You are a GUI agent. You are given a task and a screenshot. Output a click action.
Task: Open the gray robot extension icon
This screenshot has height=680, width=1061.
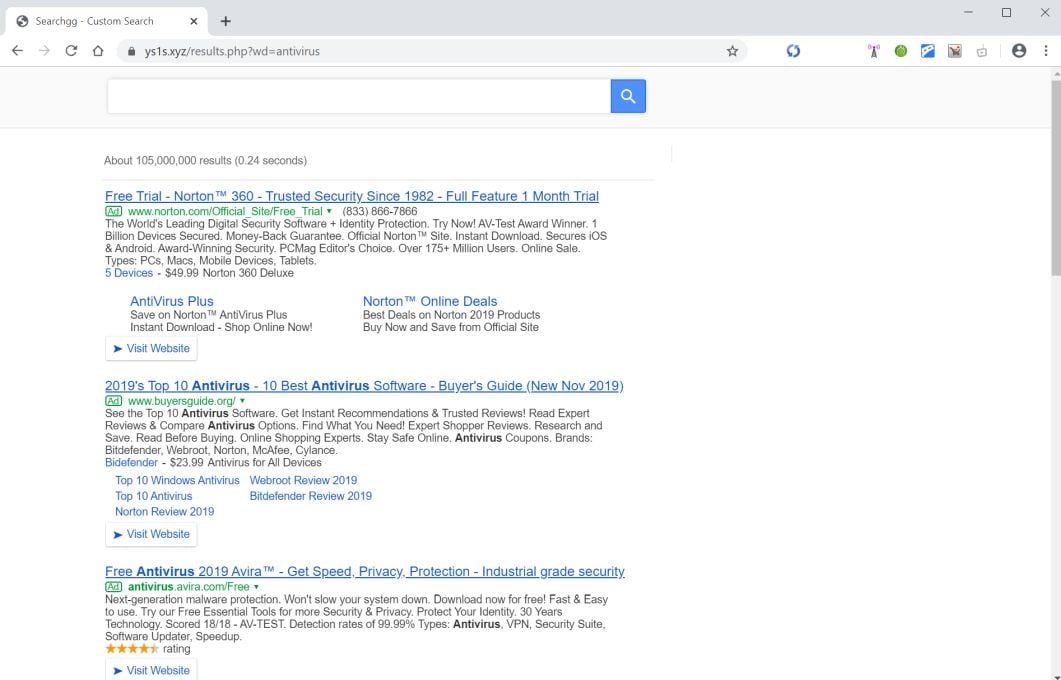982,51
